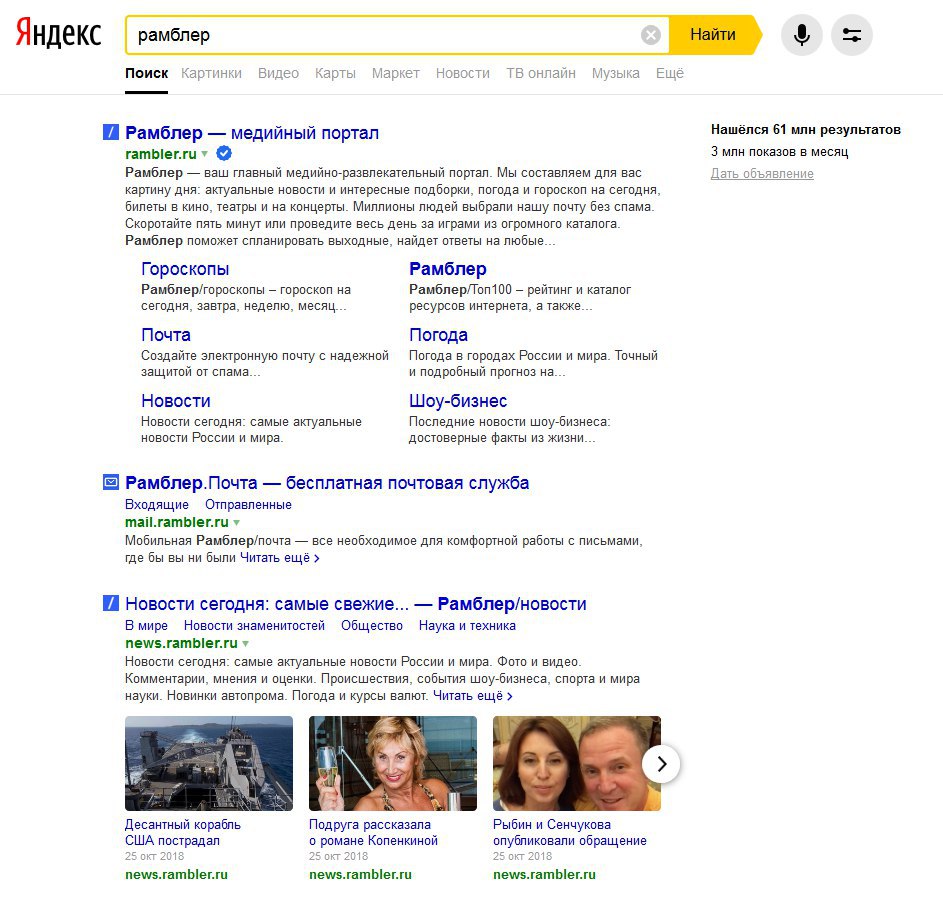Open the news.rambler.ru URL below the section links
The width and height of the screenshot is (943, 910).
[181, 643]
